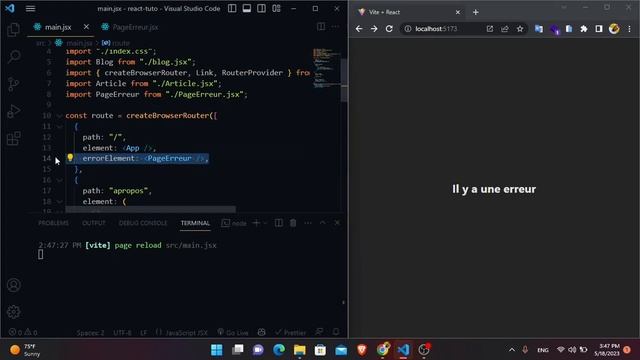Collapse the fold arrow on line 16

[60, 180]
